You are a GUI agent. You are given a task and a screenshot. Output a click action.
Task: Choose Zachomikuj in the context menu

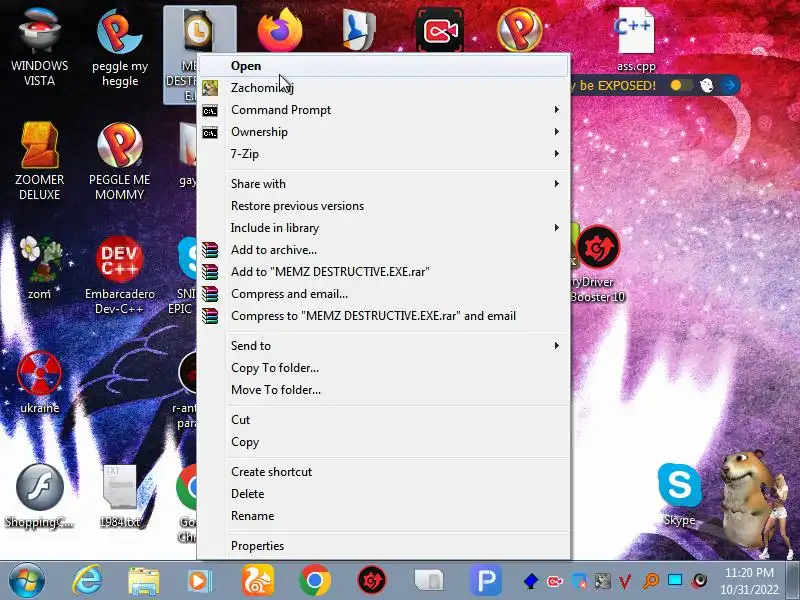click(384, 88)
